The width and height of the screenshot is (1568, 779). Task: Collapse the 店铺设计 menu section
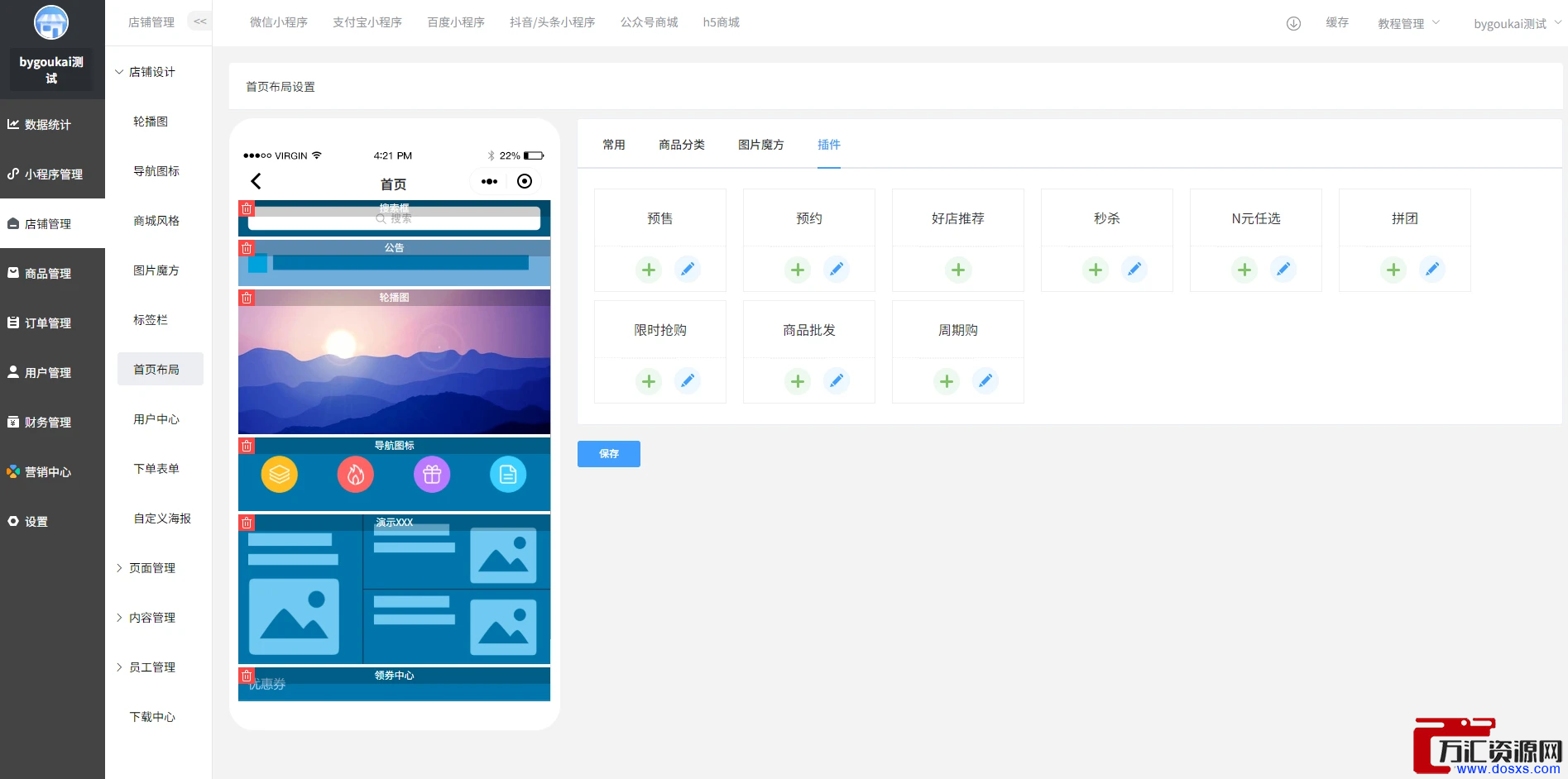(x=146, y=72)
